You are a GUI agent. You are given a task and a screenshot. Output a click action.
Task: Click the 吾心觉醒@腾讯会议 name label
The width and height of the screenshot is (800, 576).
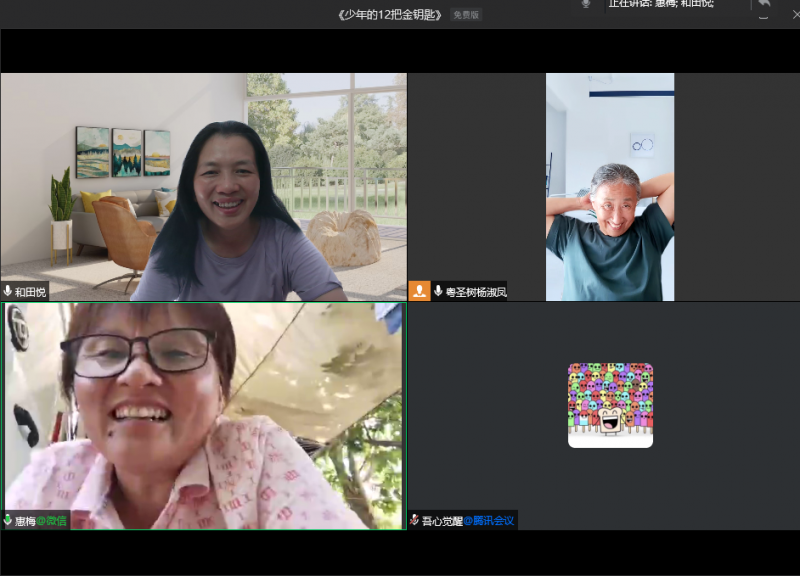tap(467, 520)
